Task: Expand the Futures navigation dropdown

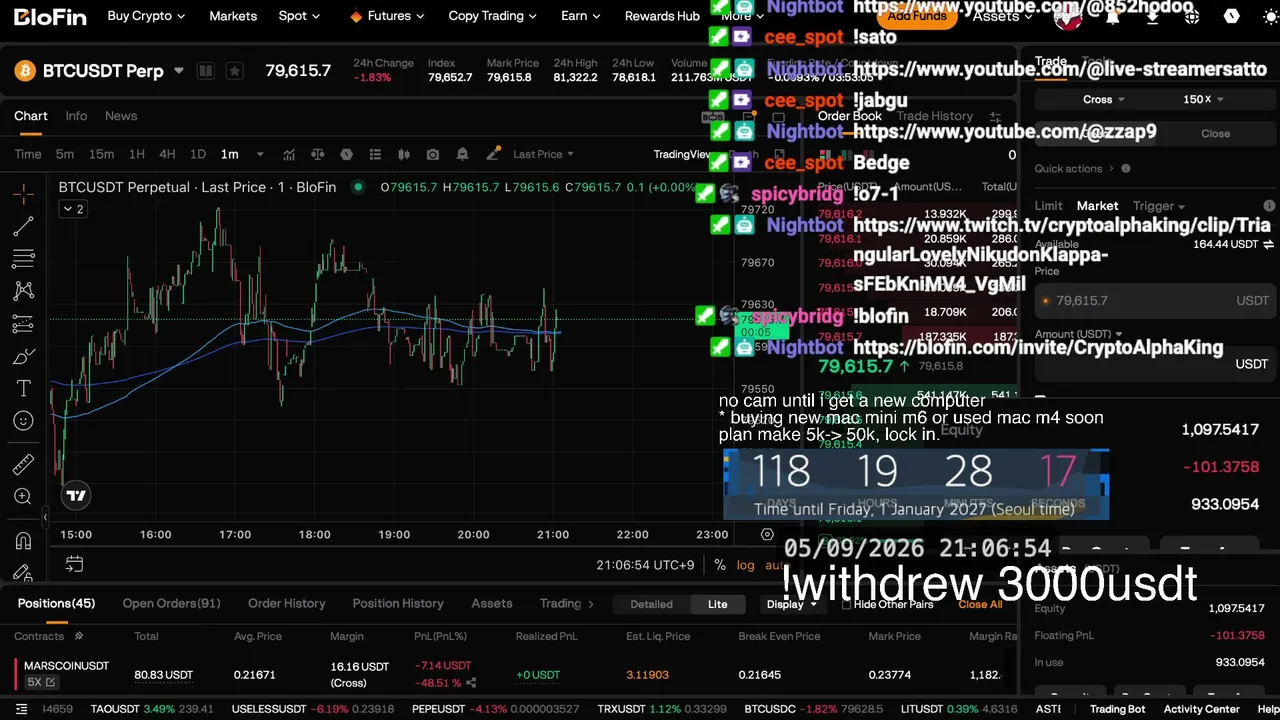Action: pos(388,16)
